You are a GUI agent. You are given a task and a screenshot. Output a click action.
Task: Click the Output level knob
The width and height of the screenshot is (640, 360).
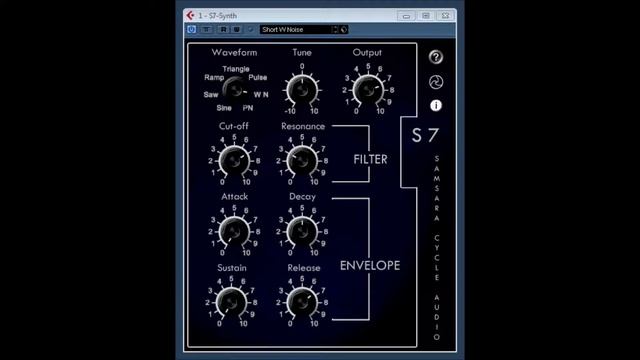368,89
